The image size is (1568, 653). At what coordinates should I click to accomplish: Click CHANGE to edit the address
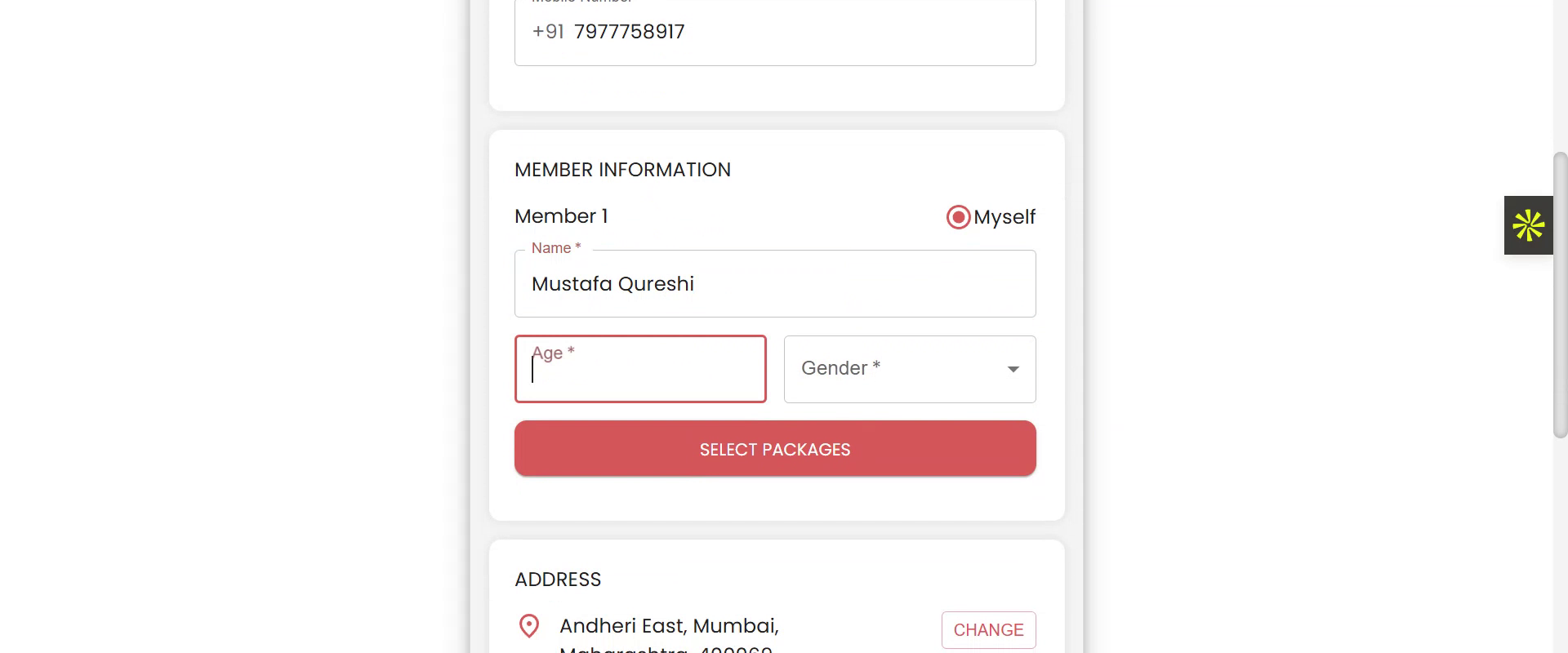click(x=988, y=630)
